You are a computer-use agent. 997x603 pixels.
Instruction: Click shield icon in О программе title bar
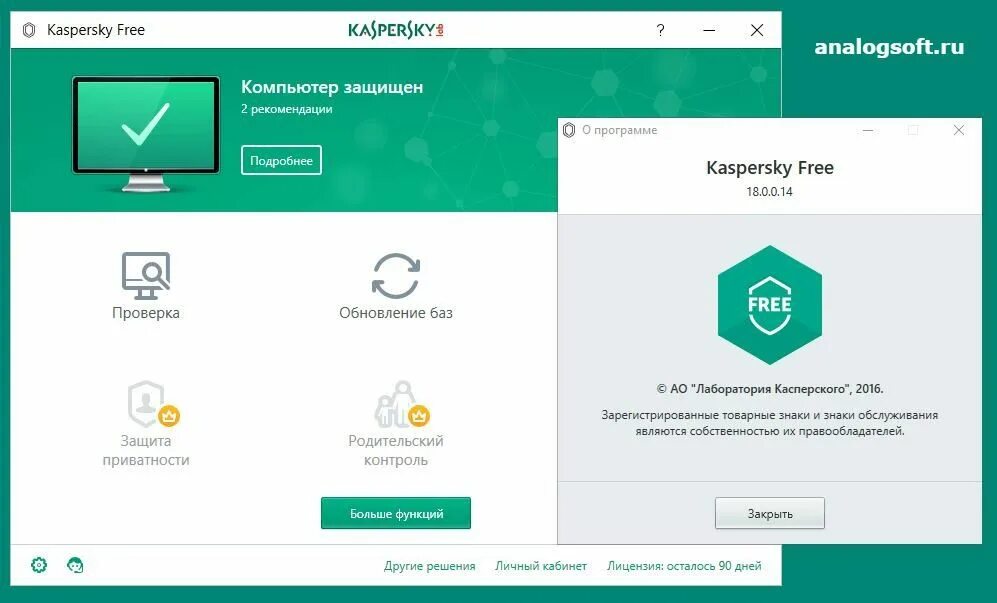(x=569, y=130)
